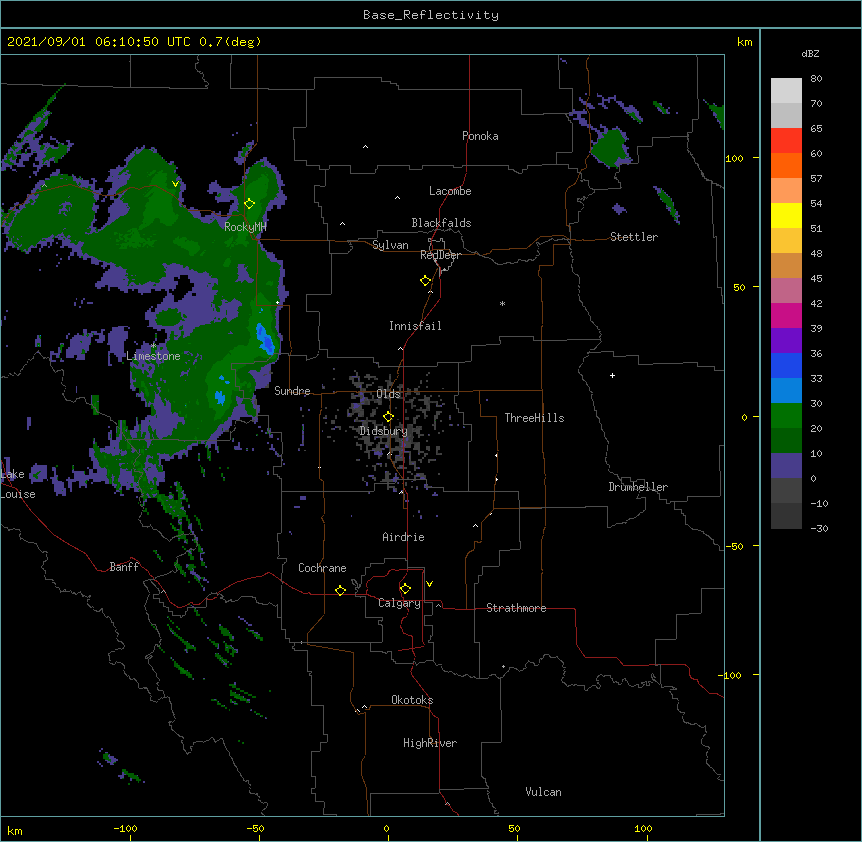
Task: Click the -100 tick on the right axis
Action: click(731, 675)
